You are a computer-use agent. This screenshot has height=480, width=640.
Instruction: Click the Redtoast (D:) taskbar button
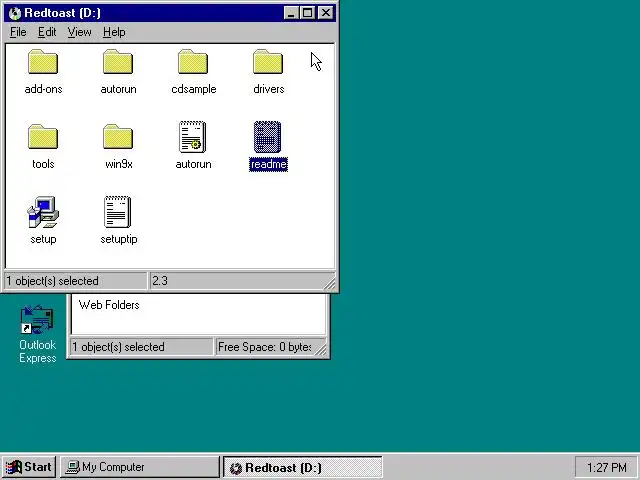[302, 467]
